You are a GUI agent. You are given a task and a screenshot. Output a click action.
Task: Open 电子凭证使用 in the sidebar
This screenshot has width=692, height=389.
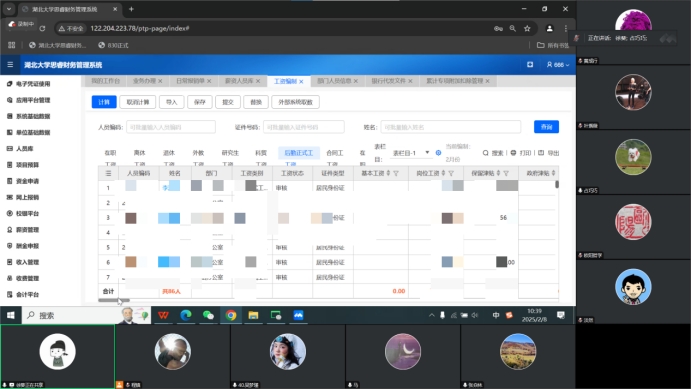coord(33,84)
